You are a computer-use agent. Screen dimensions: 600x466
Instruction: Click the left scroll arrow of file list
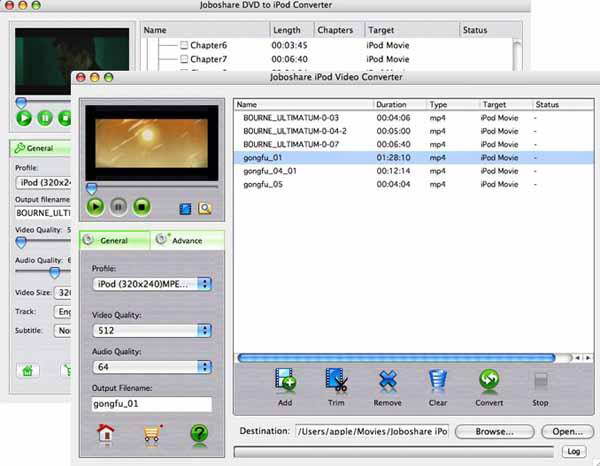(x=578, y=358)
